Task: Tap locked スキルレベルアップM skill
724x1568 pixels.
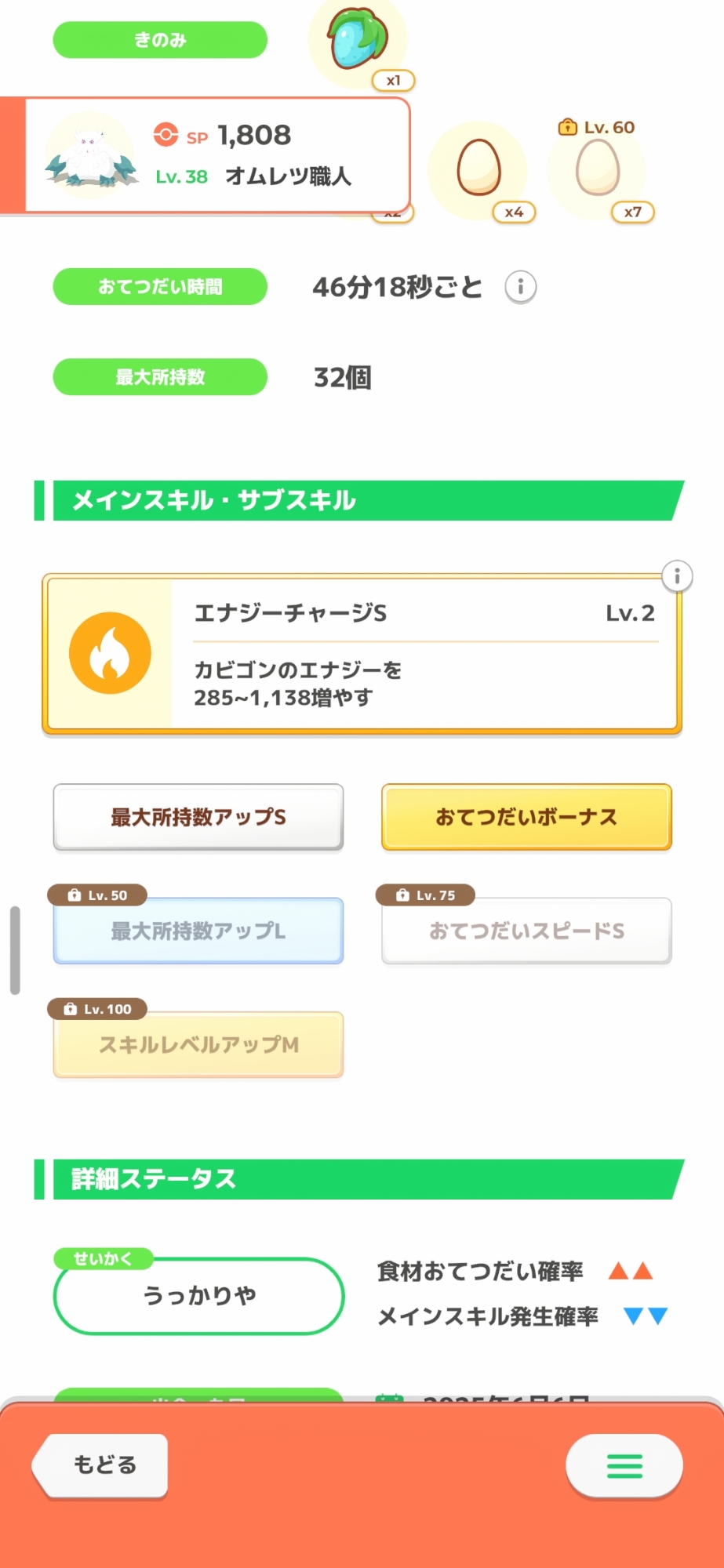Action: click(198, 1044)
